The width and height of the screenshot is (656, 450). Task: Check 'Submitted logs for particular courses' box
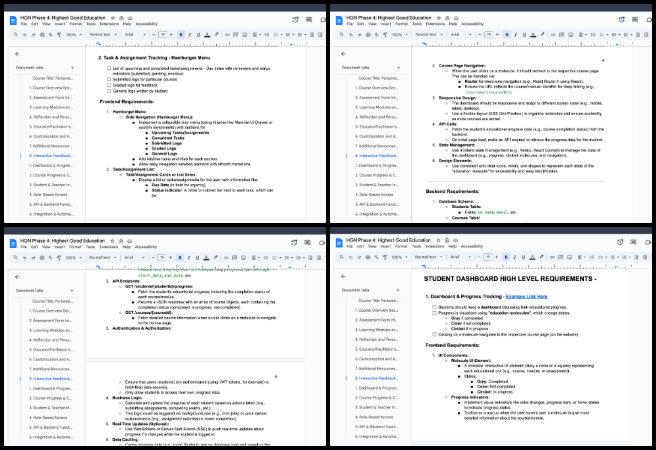[109, 79]
